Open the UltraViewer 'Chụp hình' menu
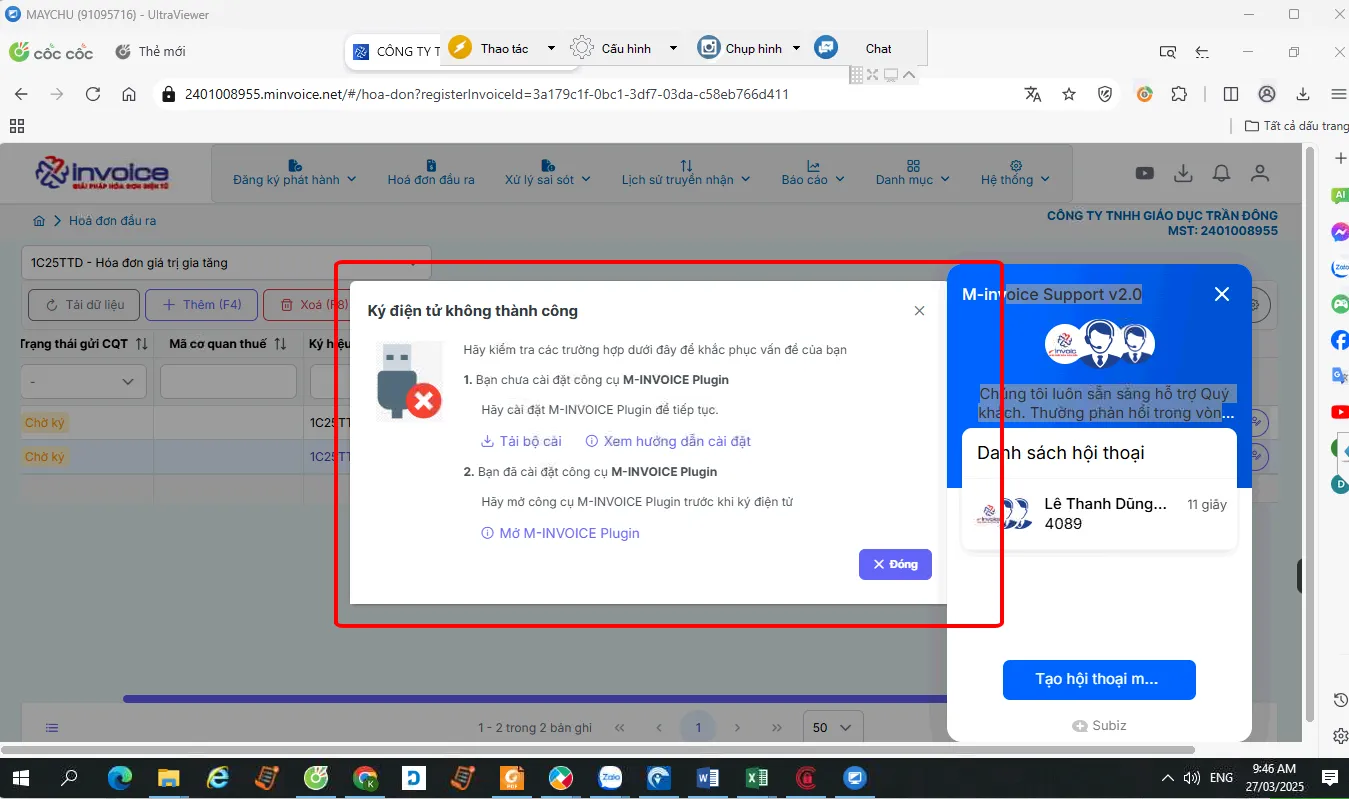 pos(750,48)
